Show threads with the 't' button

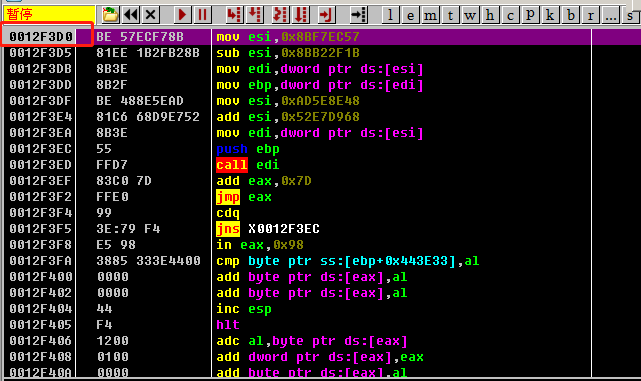click(x=450, y=15)
